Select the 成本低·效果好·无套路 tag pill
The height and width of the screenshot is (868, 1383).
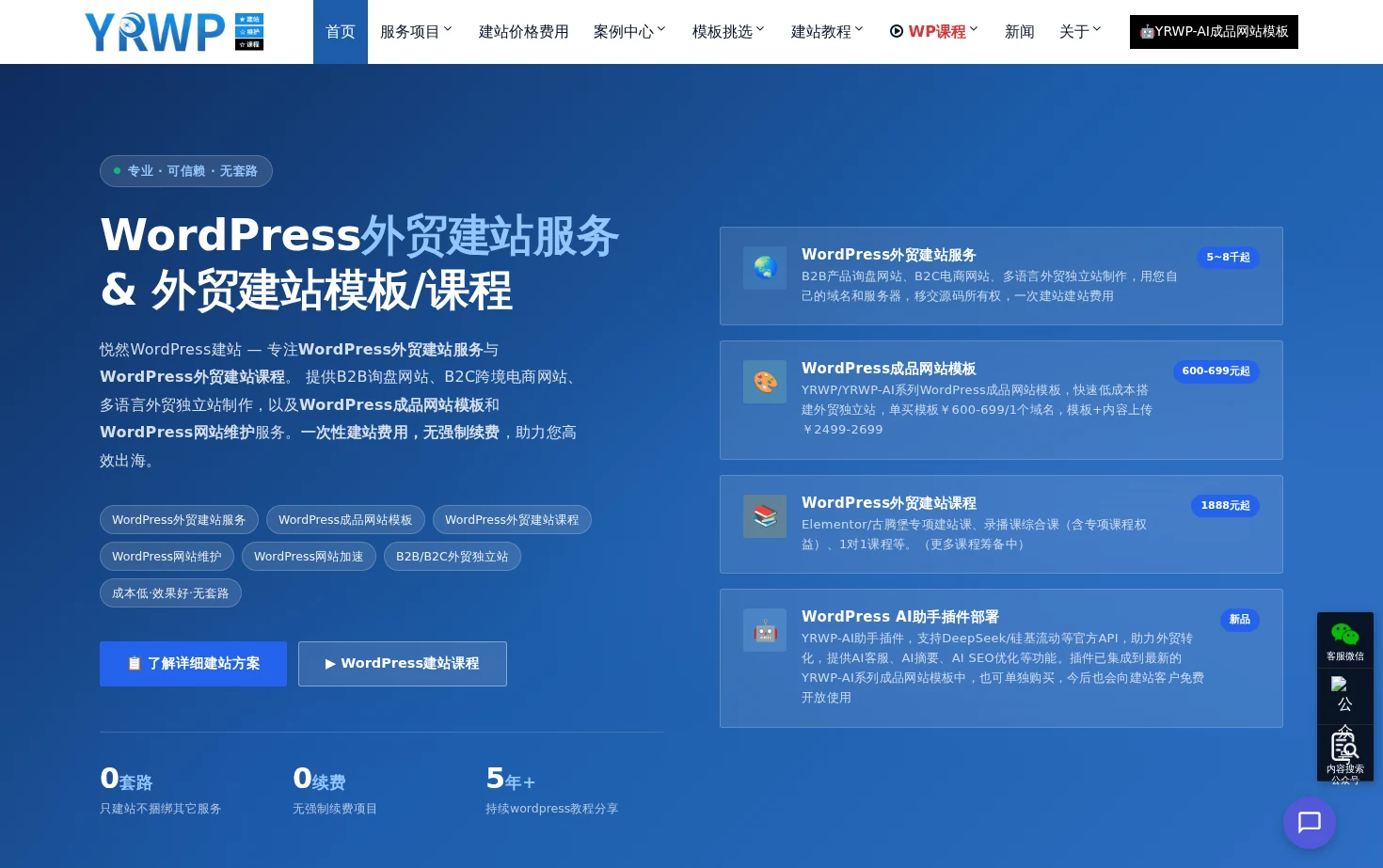(x=170, y=593)
